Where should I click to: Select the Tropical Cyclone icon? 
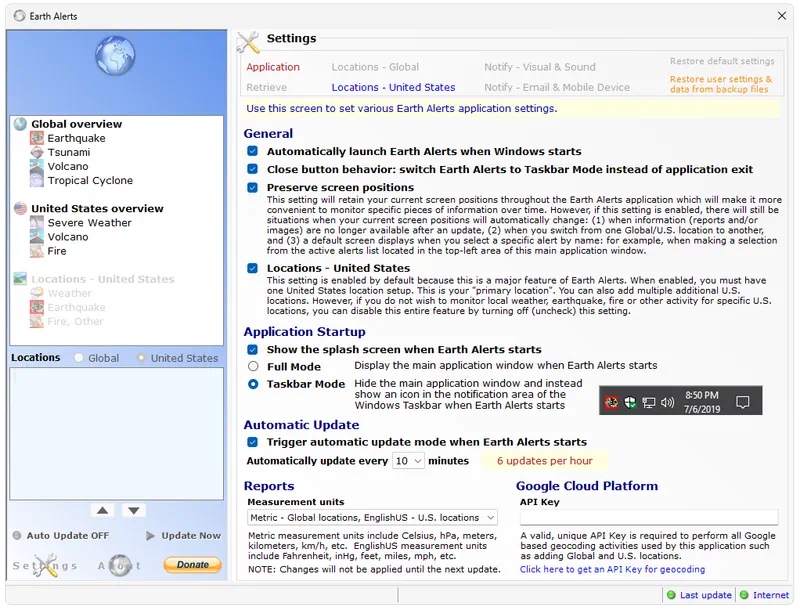coord(37,180)
